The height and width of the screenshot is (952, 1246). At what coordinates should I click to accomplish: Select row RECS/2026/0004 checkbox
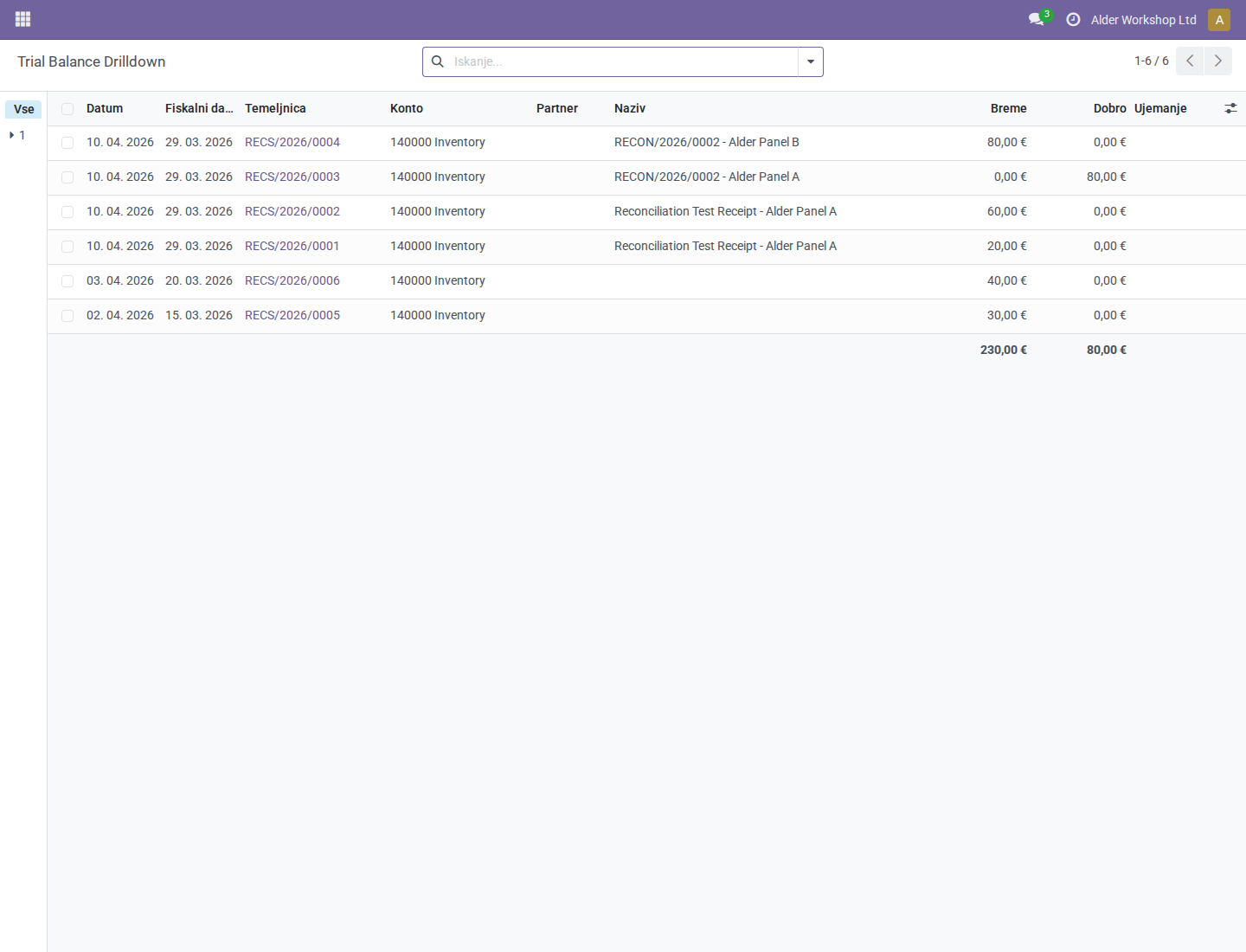pyautogui.click(x=67, y=143)
